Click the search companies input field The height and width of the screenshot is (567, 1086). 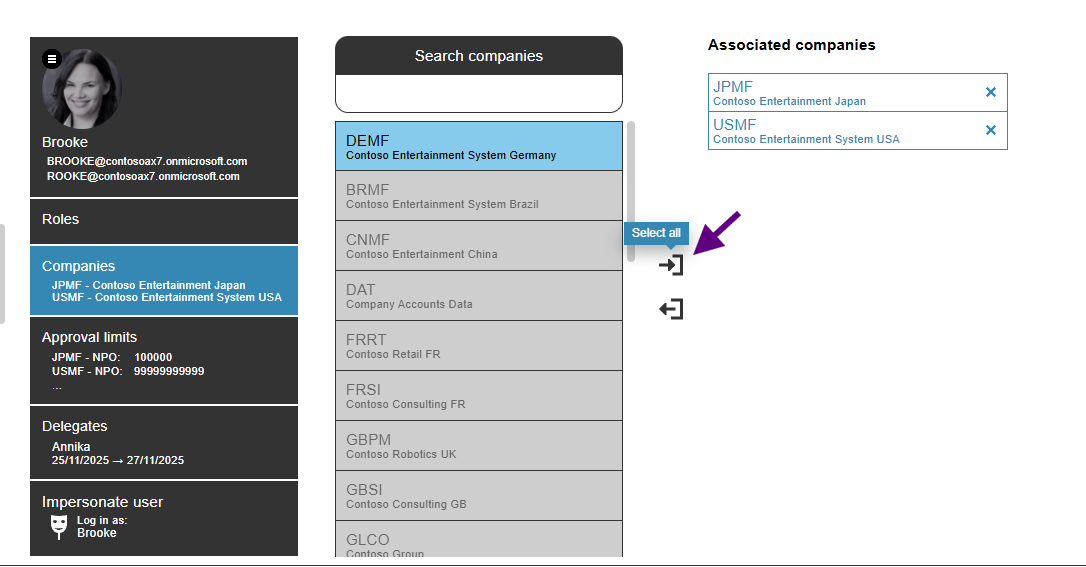coord(478,94)
